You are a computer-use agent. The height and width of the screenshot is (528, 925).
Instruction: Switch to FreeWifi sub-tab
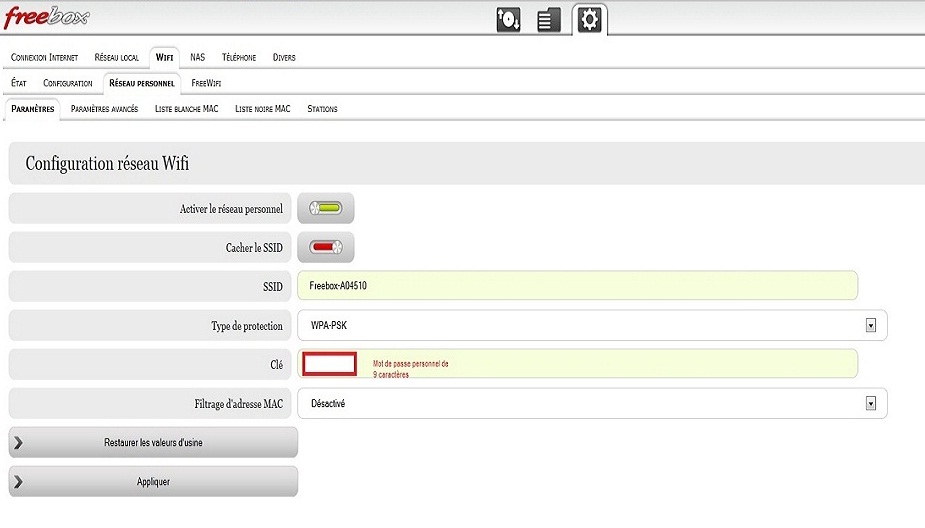click(206, 83)
